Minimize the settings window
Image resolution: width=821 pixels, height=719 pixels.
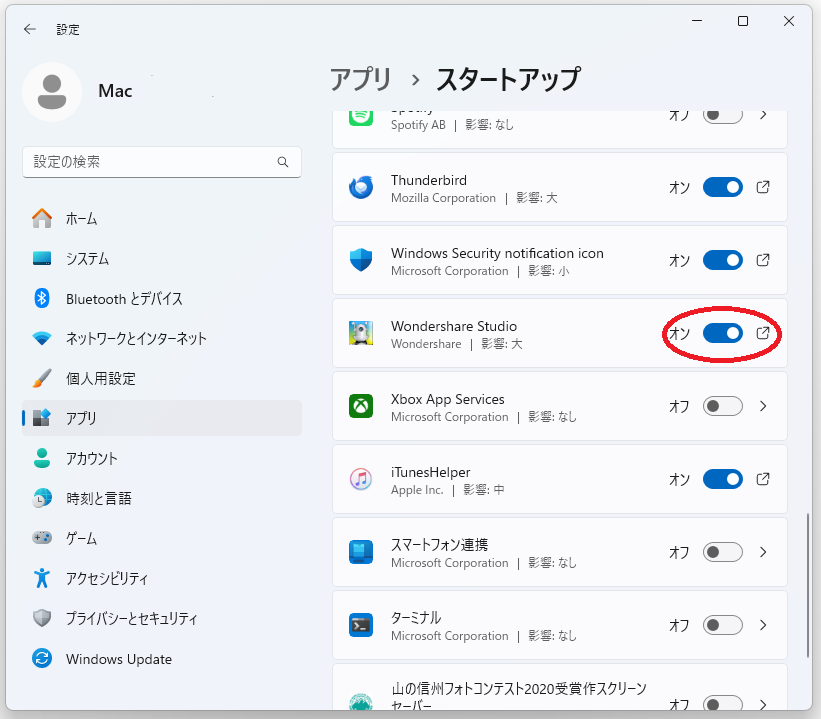click(x=697, y=21)
